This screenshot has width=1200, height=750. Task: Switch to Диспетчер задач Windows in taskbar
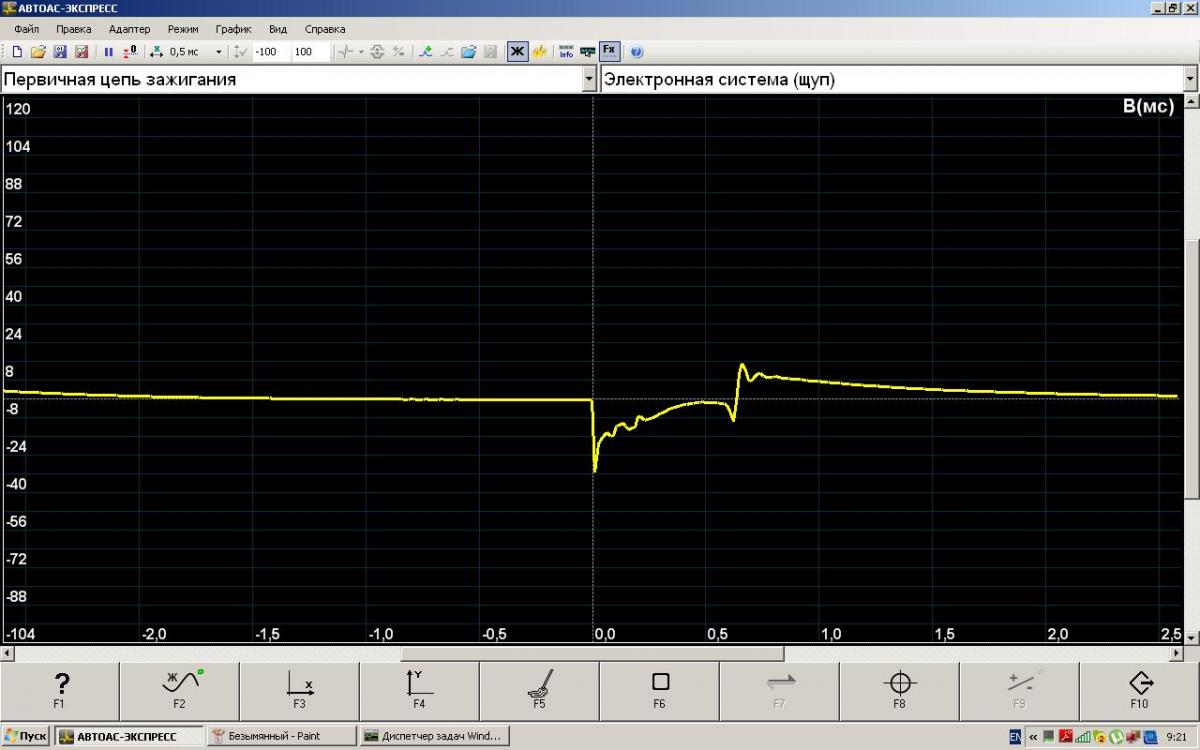(434, 736)
